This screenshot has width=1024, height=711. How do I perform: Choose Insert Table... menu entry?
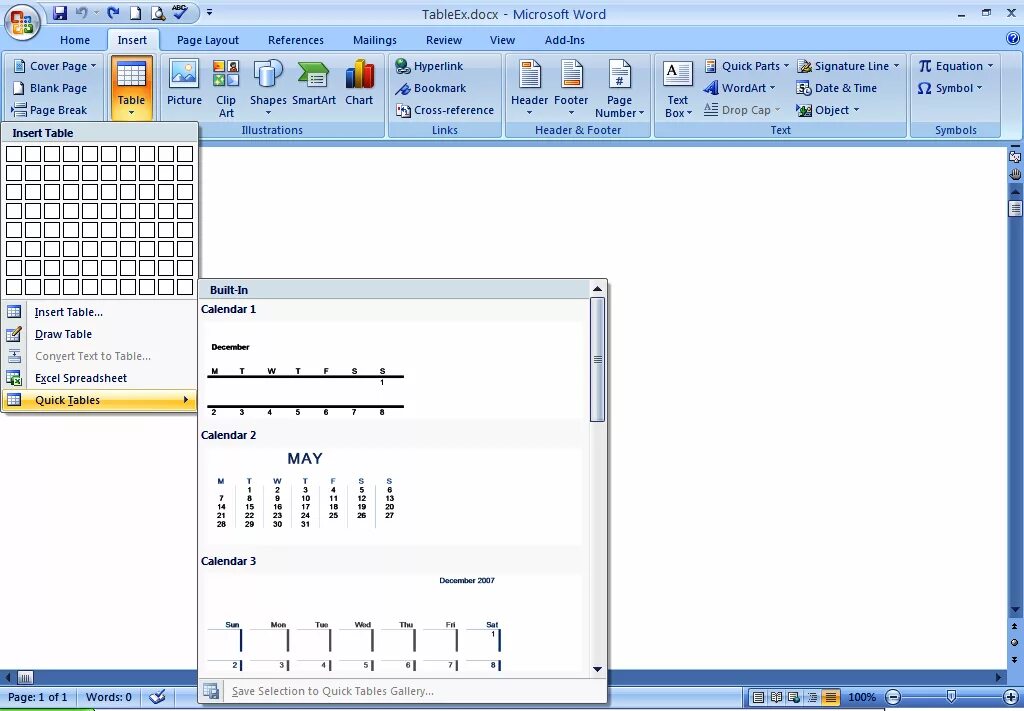[x=99, y=312]
